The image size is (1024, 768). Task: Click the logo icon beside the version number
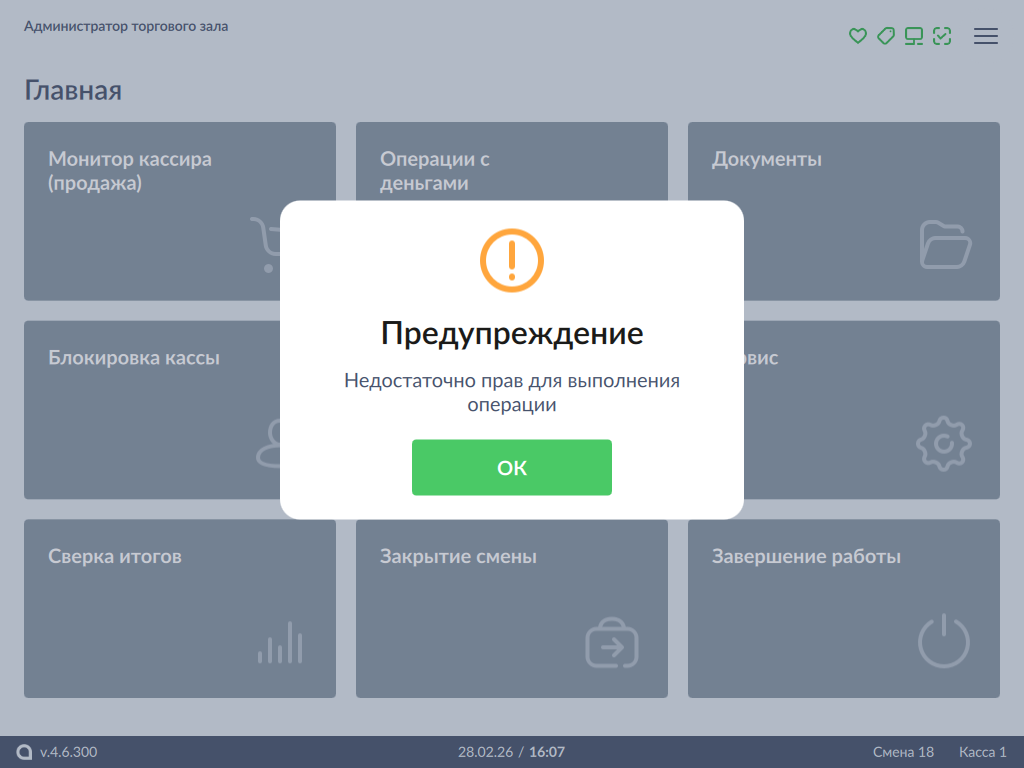click(x=25, y=752)
